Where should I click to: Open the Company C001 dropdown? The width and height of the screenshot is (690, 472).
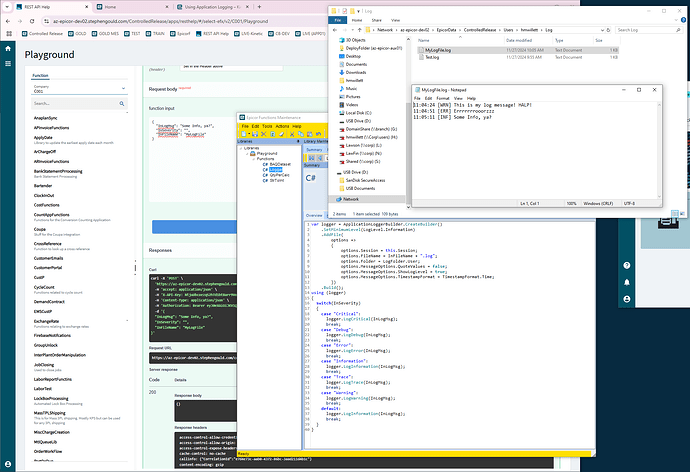coord(79,89)
